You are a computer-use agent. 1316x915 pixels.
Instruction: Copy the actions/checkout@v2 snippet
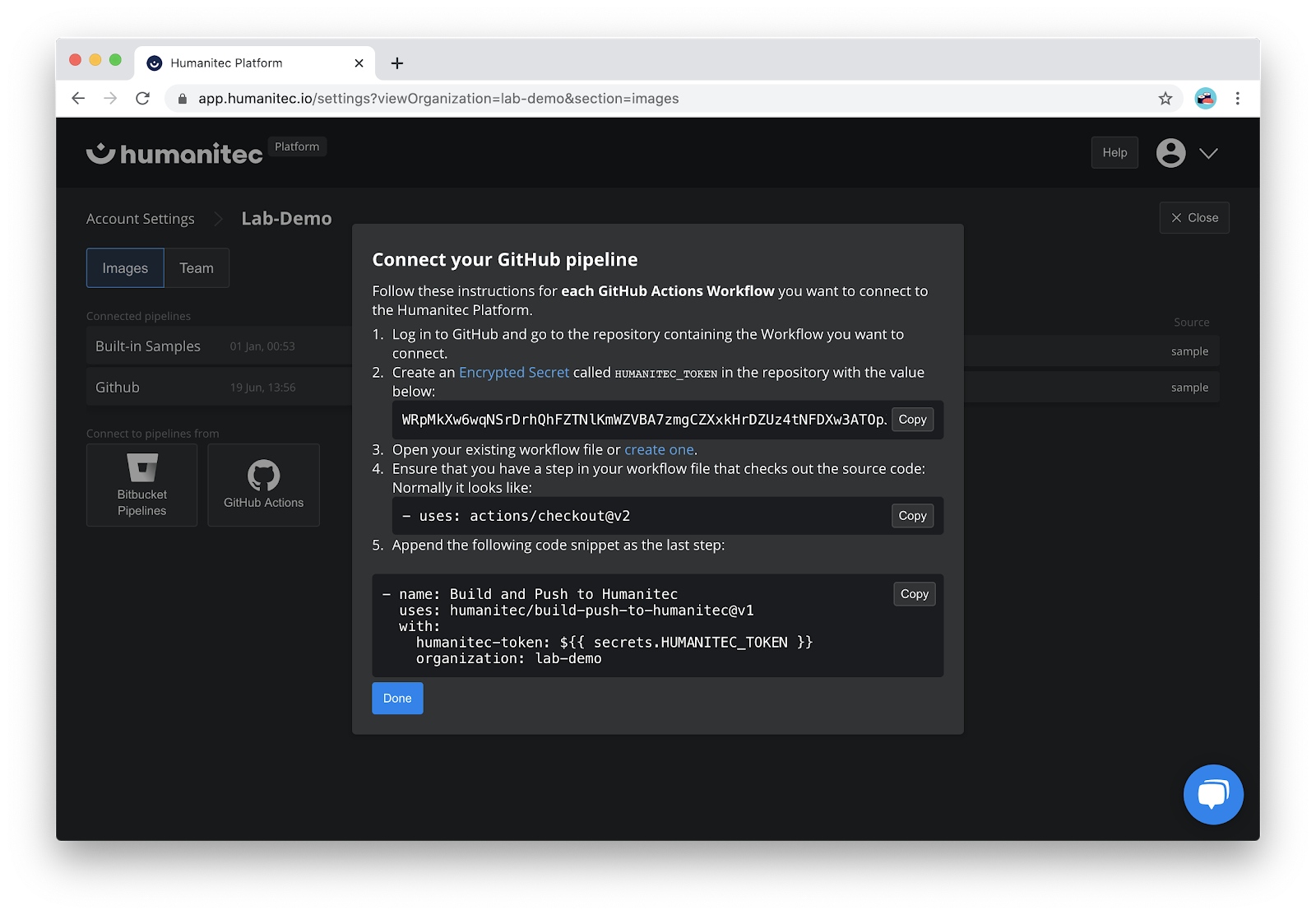(912, 516)
